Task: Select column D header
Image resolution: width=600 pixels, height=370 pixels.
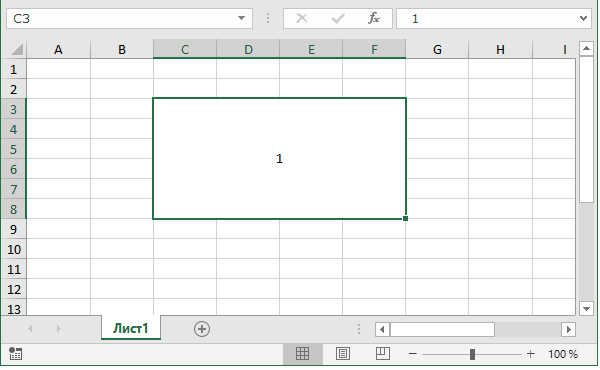Action: tap(248, 49)
